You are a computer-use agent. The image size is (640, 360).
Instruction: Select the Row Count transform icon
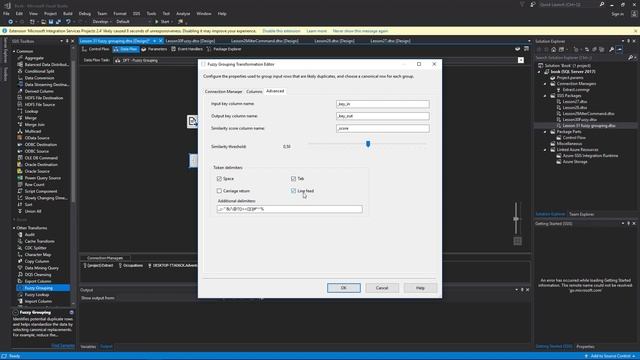pyautogui.click(x=20, y=184)
